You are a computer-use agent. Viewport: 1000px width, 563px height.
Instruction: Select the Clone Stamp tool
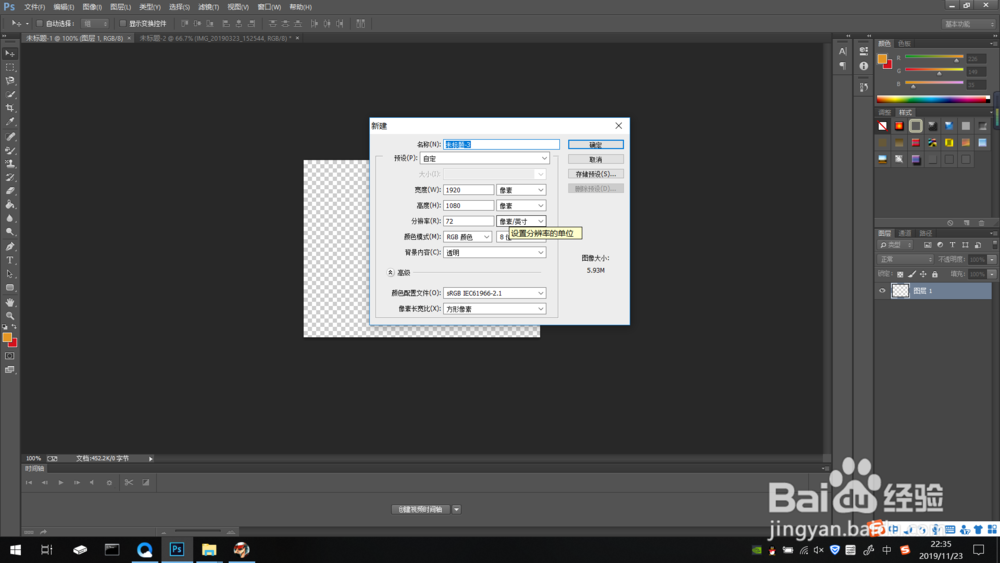pyautogui.click(x=10, y=164)
